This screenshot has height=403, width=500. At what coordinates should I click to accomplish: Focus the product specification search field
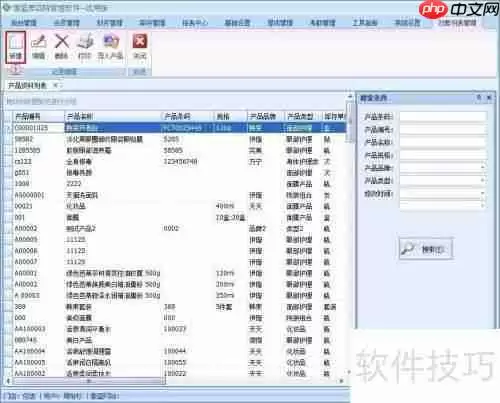point(443,155)
